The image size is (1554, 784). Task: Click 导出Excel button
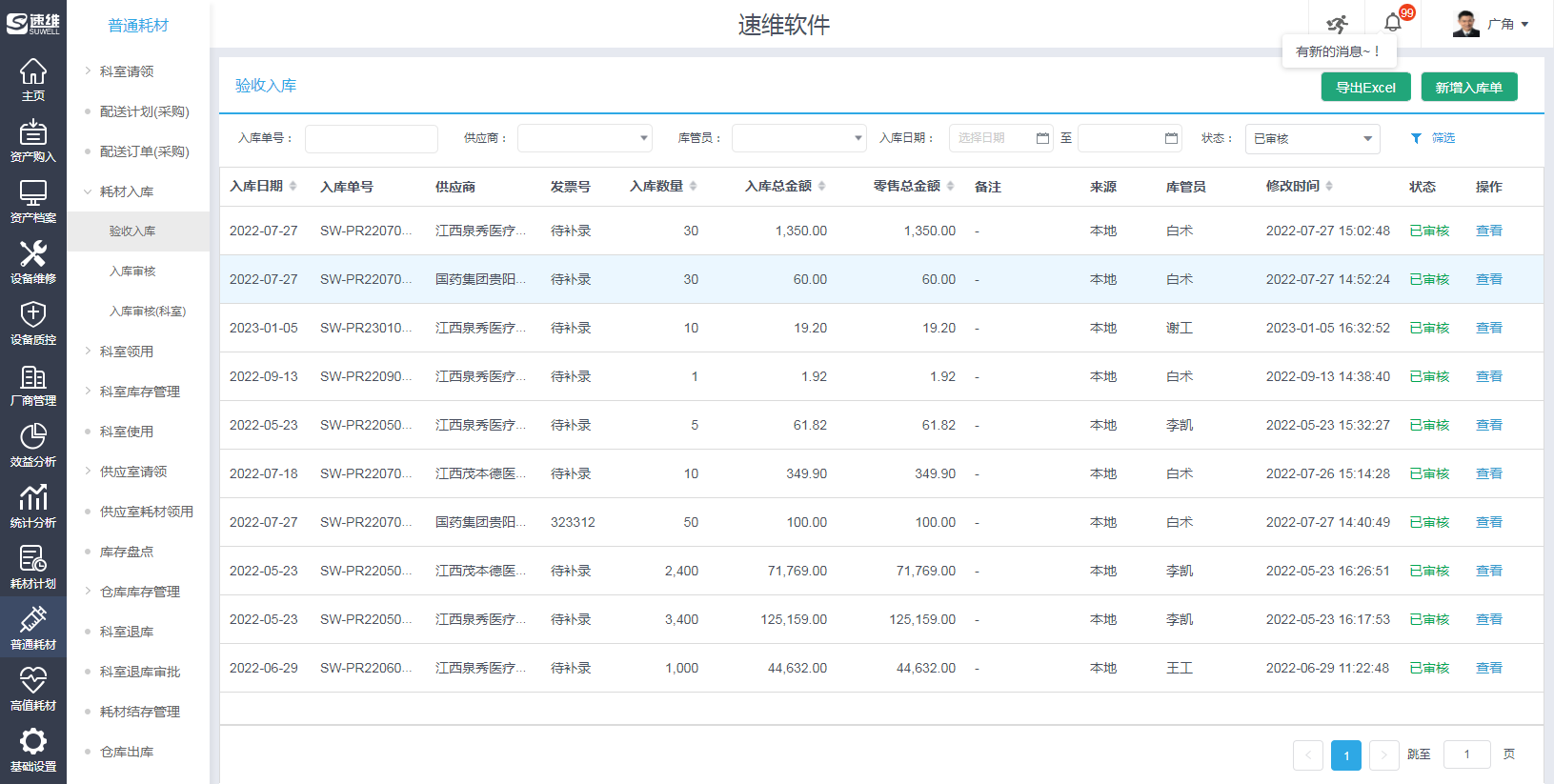(x=1365, y=87)
